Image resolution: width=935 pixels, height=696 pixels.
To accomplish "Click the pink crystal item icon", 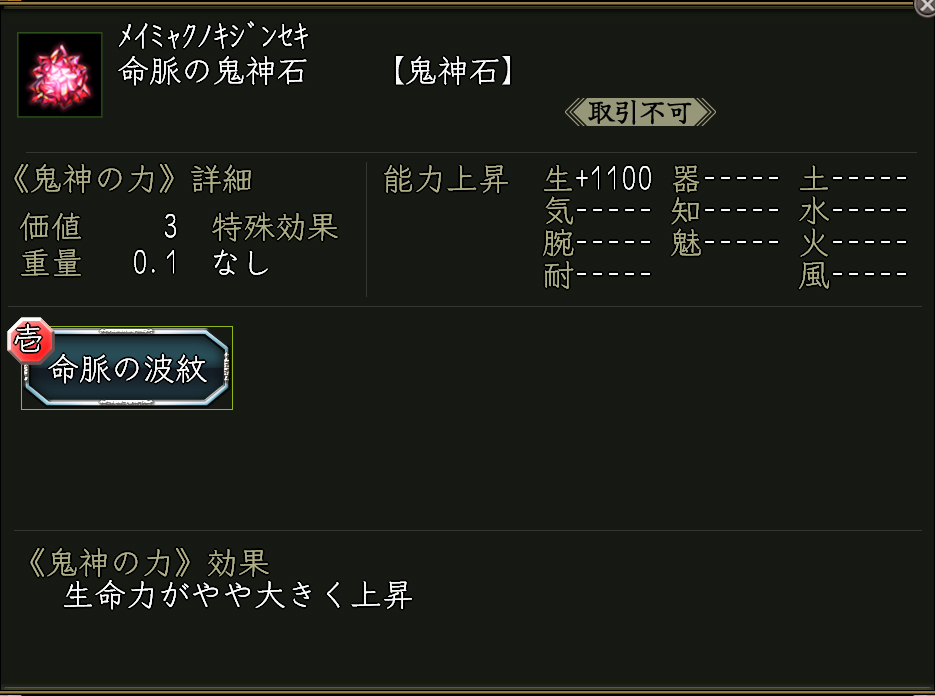I will pos(60,75).
